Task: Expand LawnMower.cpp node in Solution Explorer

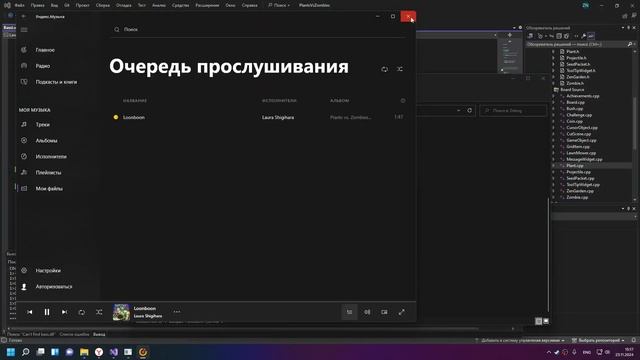Action: [x=554, y=153]
